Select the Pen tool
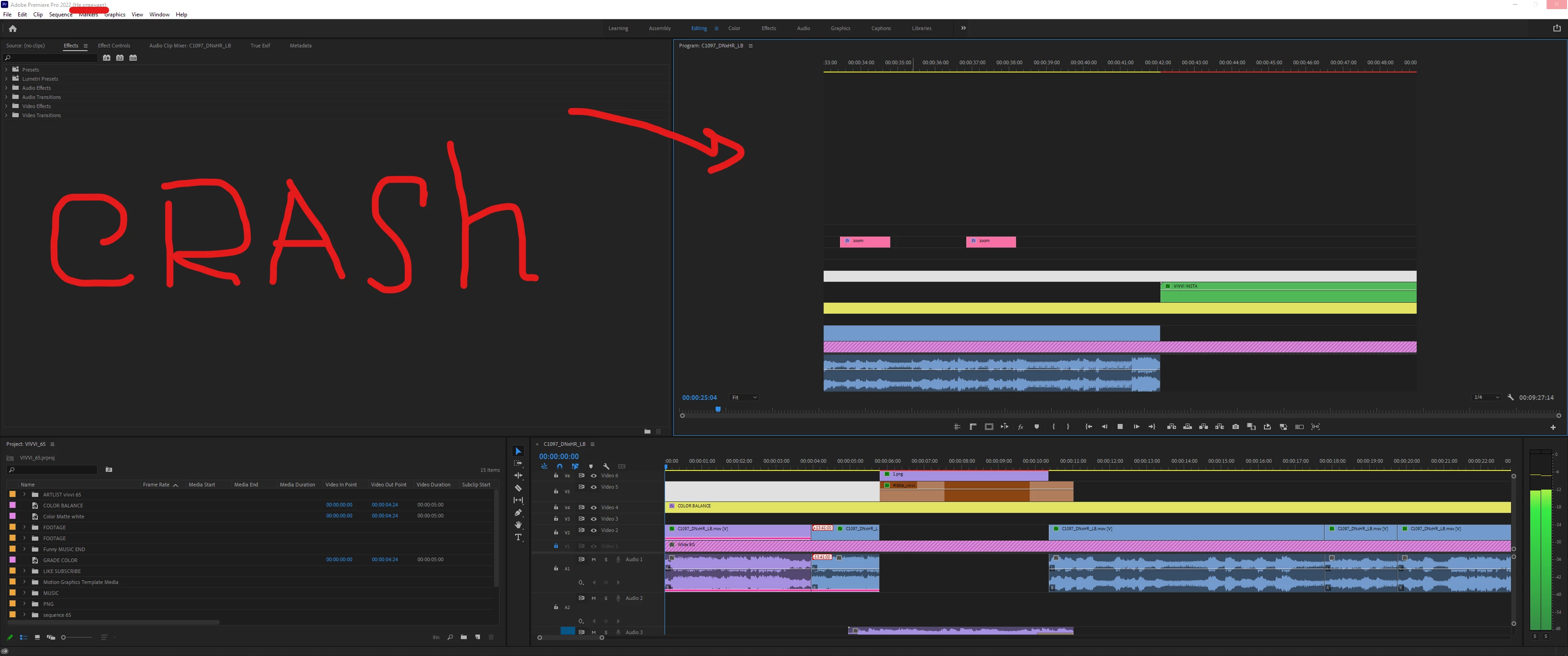The width and height of the screenshot is (1568, 656). [518, 512]
